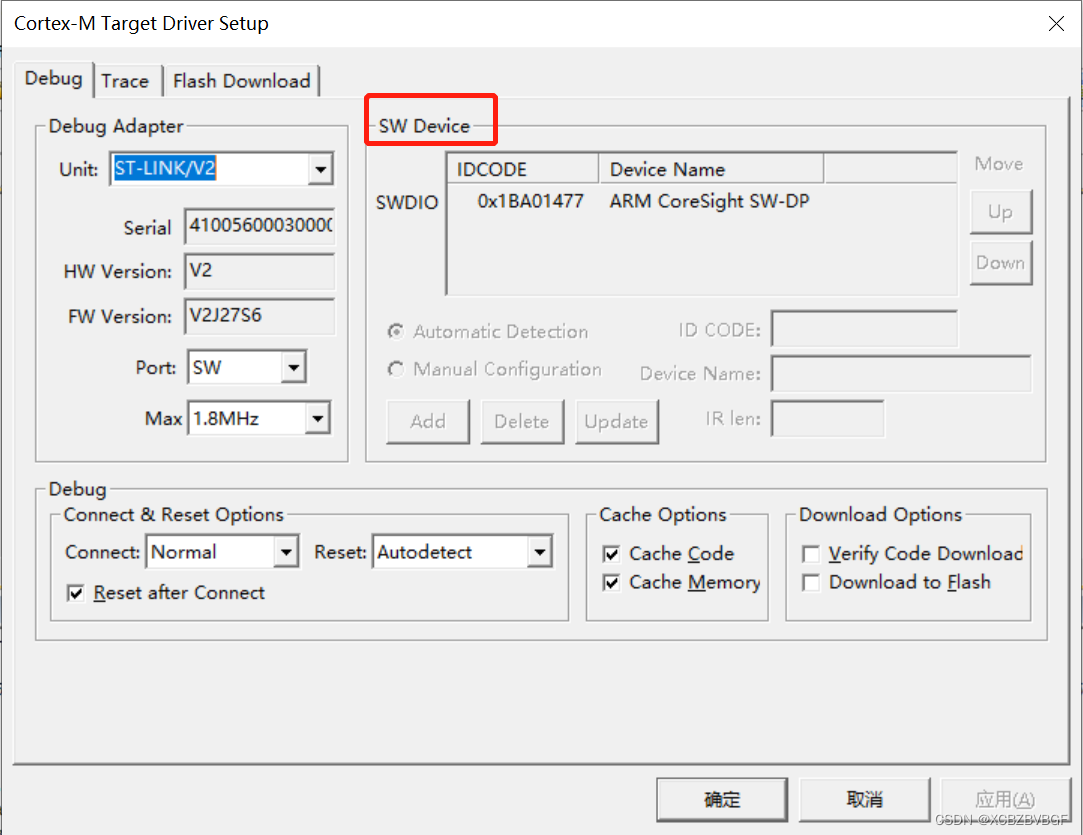Move device Down button

tap(1001, 262)
